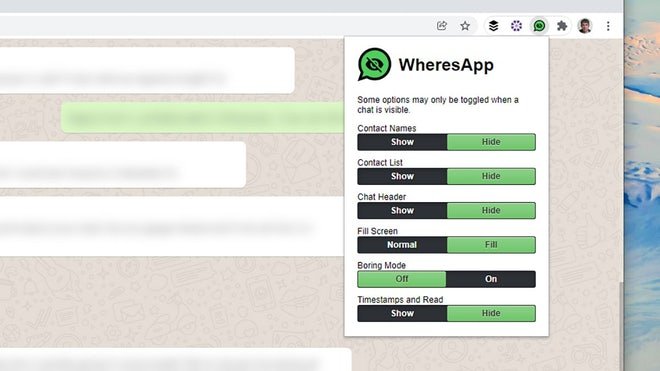Open the purple dotted circle extension
660x371 pixels.
click(516, 26)
